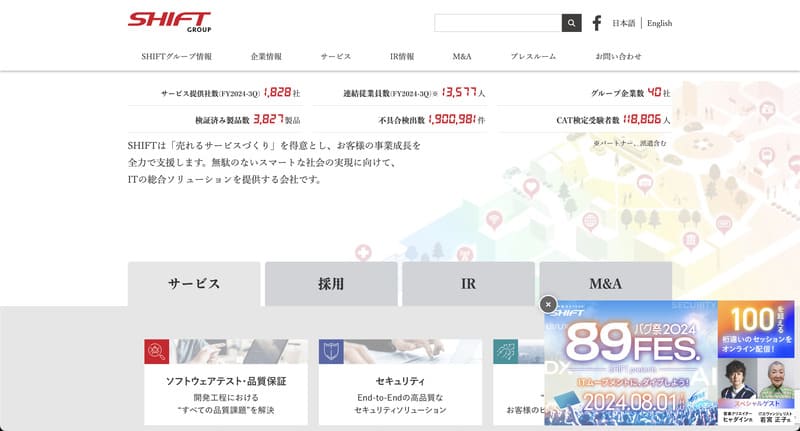Expand the IR情報 navigation menu
The width and height of the screenshot is (800, 431).
pos(402,57)
